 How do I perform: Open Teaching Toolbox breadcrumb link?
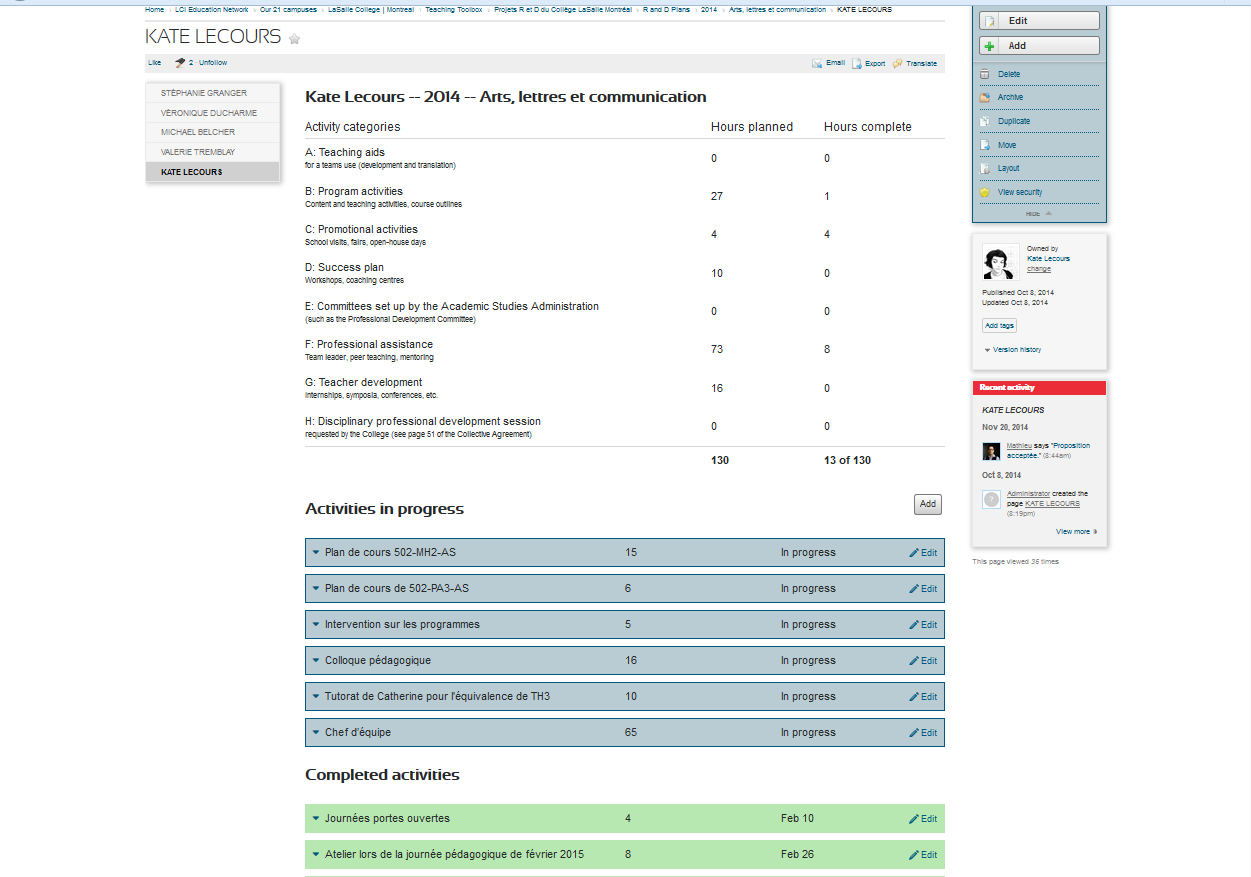click(x=454, y=9)
